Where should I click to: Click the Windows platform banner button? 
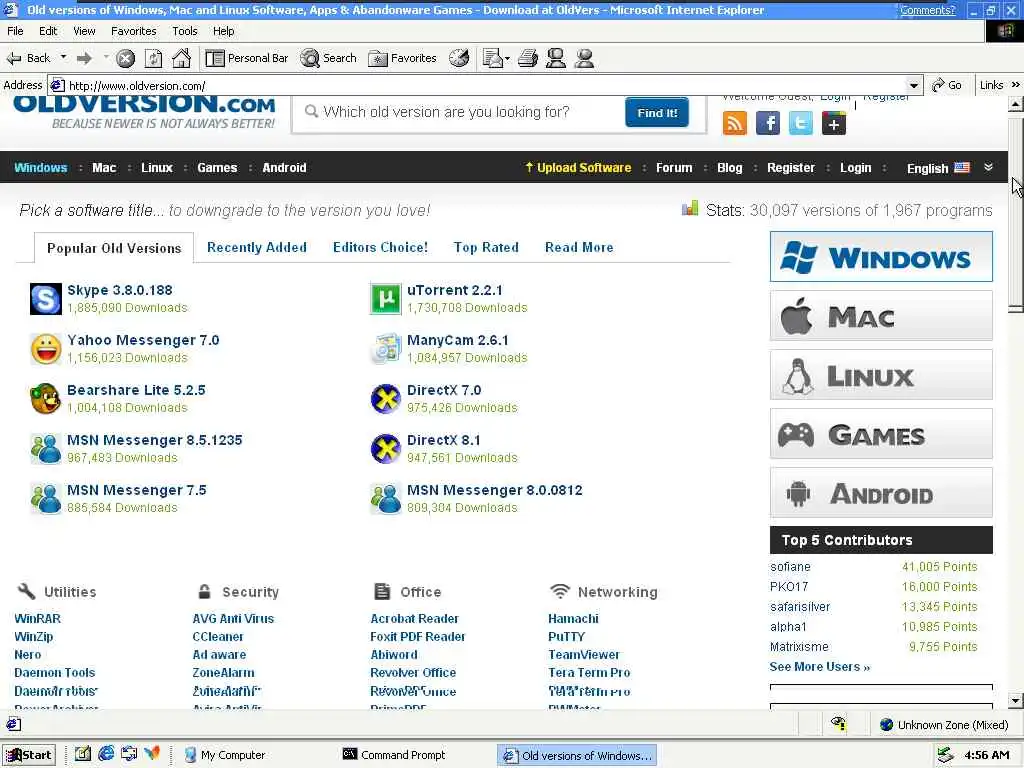tap(881, 257)
